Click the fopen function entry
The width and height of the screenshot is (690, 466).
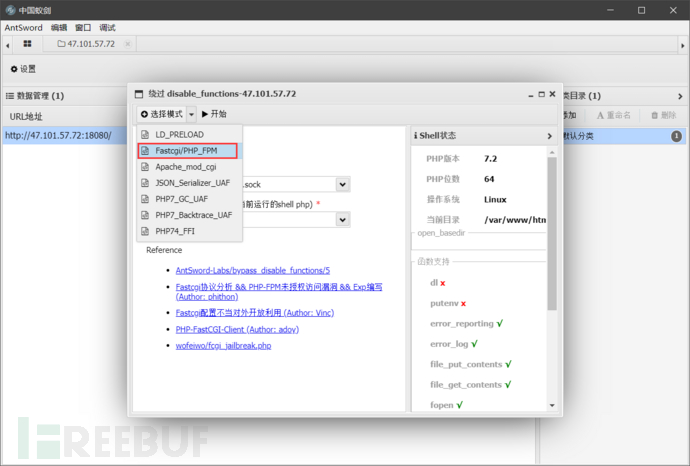(x=446, y=405)
